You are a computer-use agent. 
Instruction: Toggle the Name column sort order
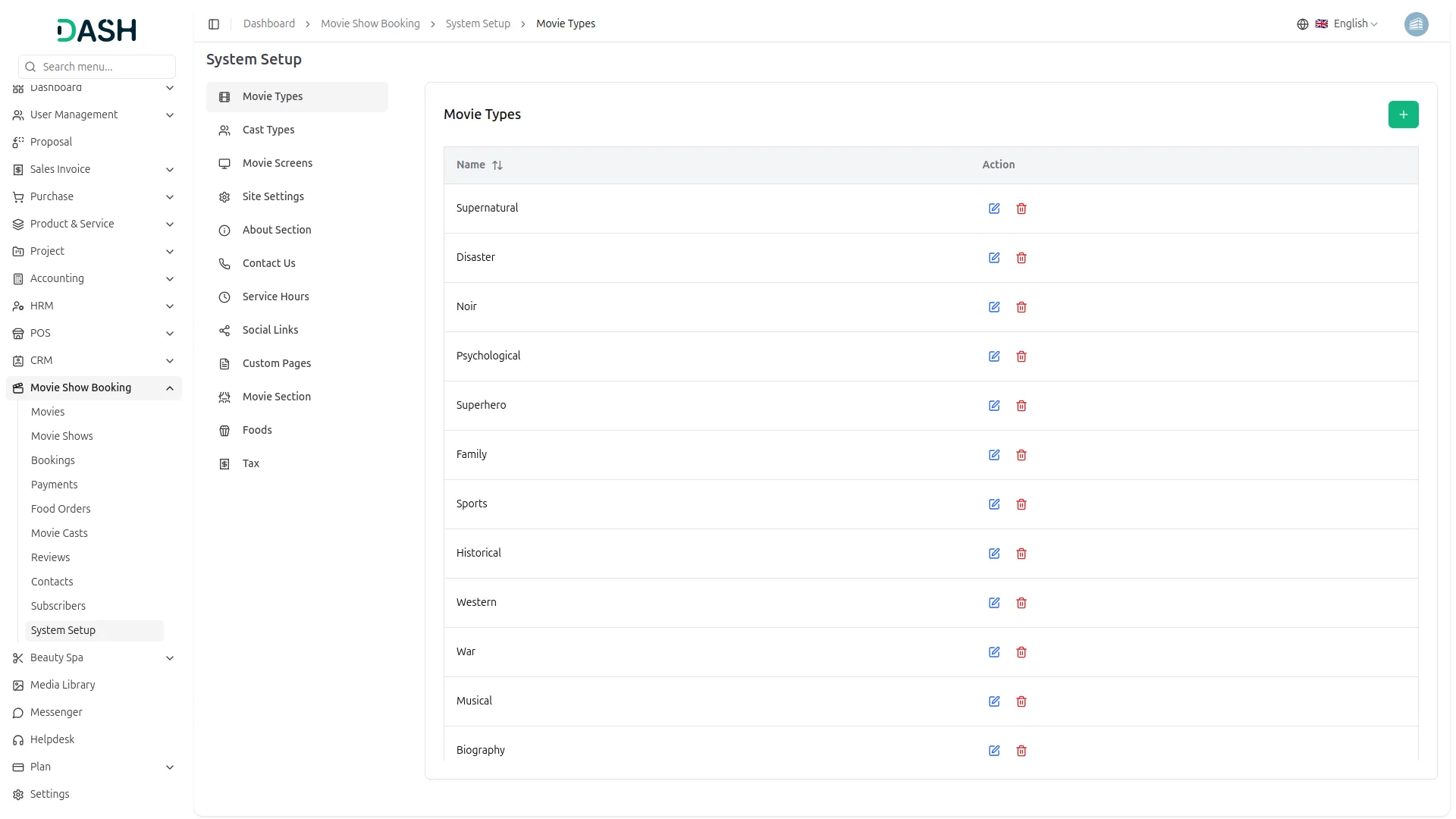pos(497,165)
